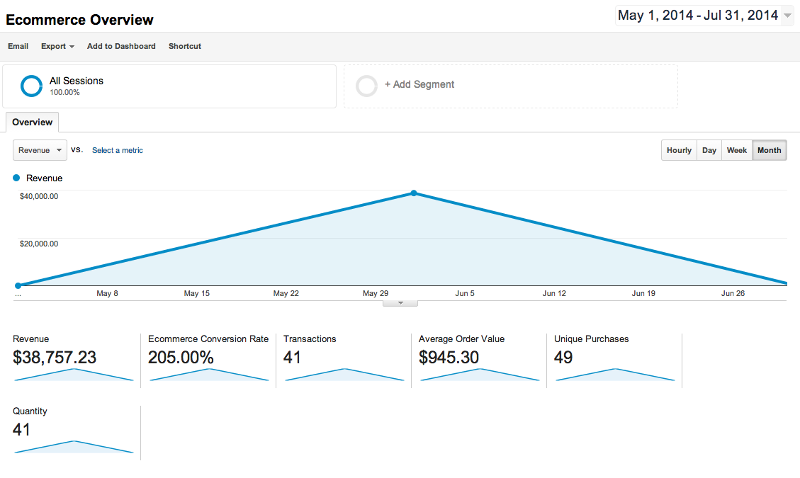Open the Unique Purchases sparkline
The width and height of the screenshot is (800, 478).
(615, 374)
